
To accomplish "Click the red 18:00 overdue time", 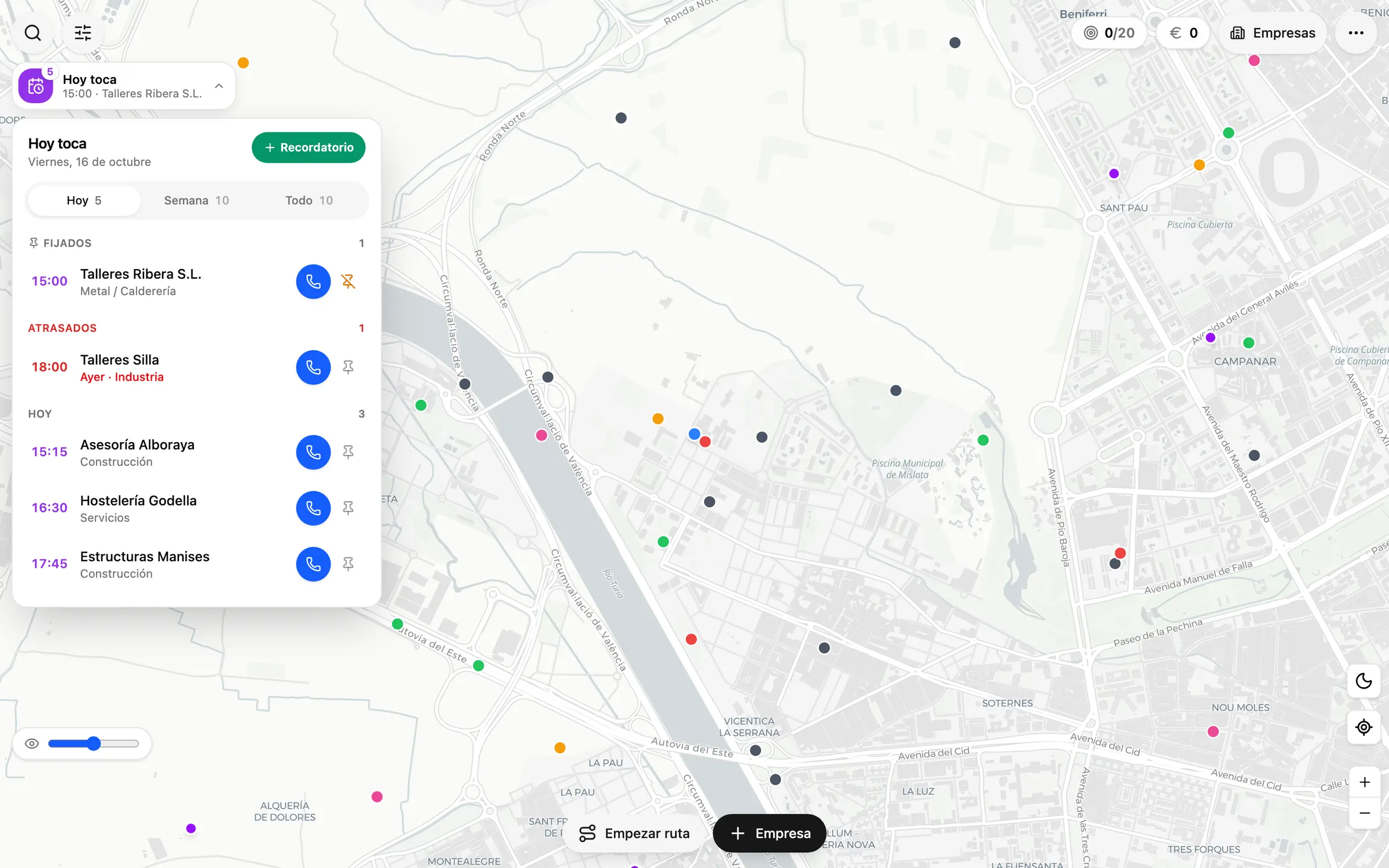I will pyautogui.click(x=49, y=367).
